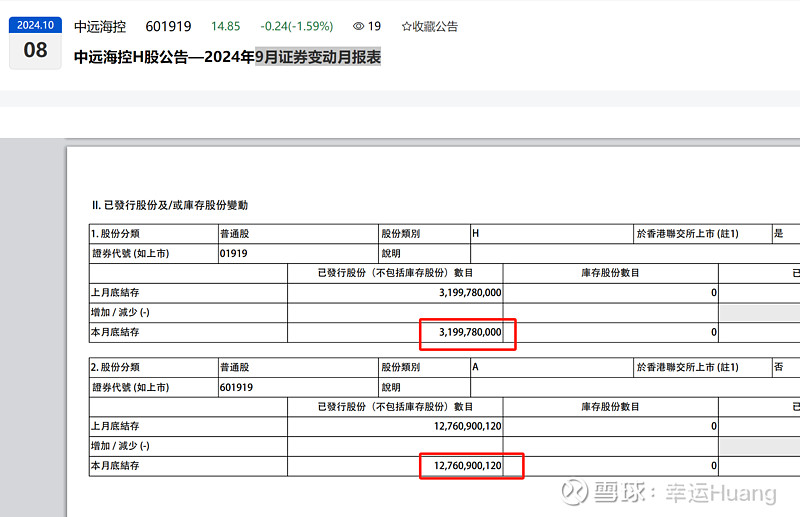
Task: Click 上月底結存 value 3,199,780,000
Action: point(470,292)
